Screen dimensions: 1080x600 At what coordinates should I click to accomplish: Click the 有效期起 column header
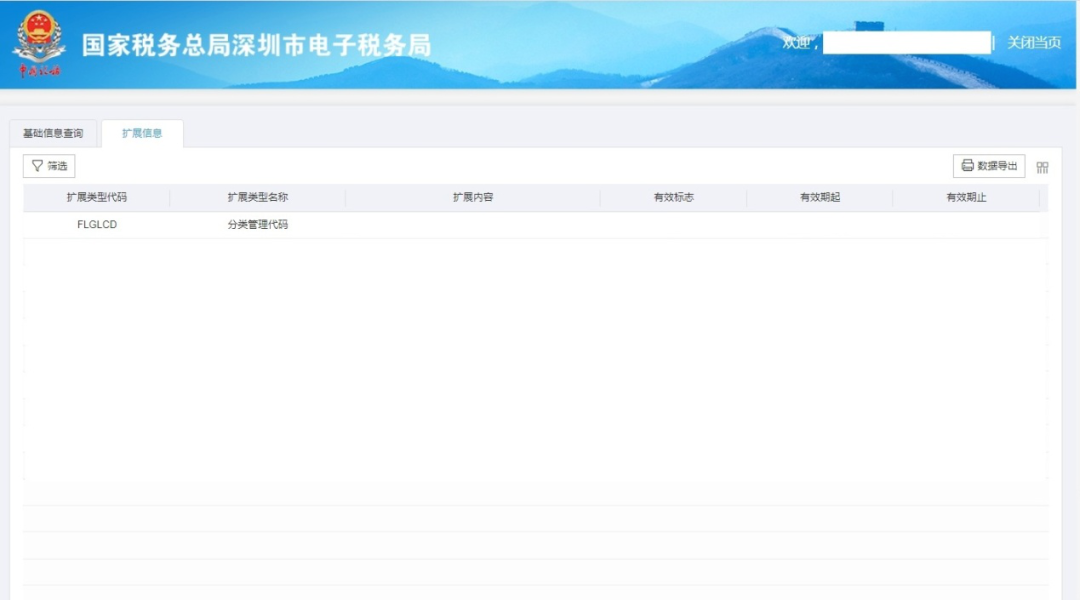tap(820, 197)
